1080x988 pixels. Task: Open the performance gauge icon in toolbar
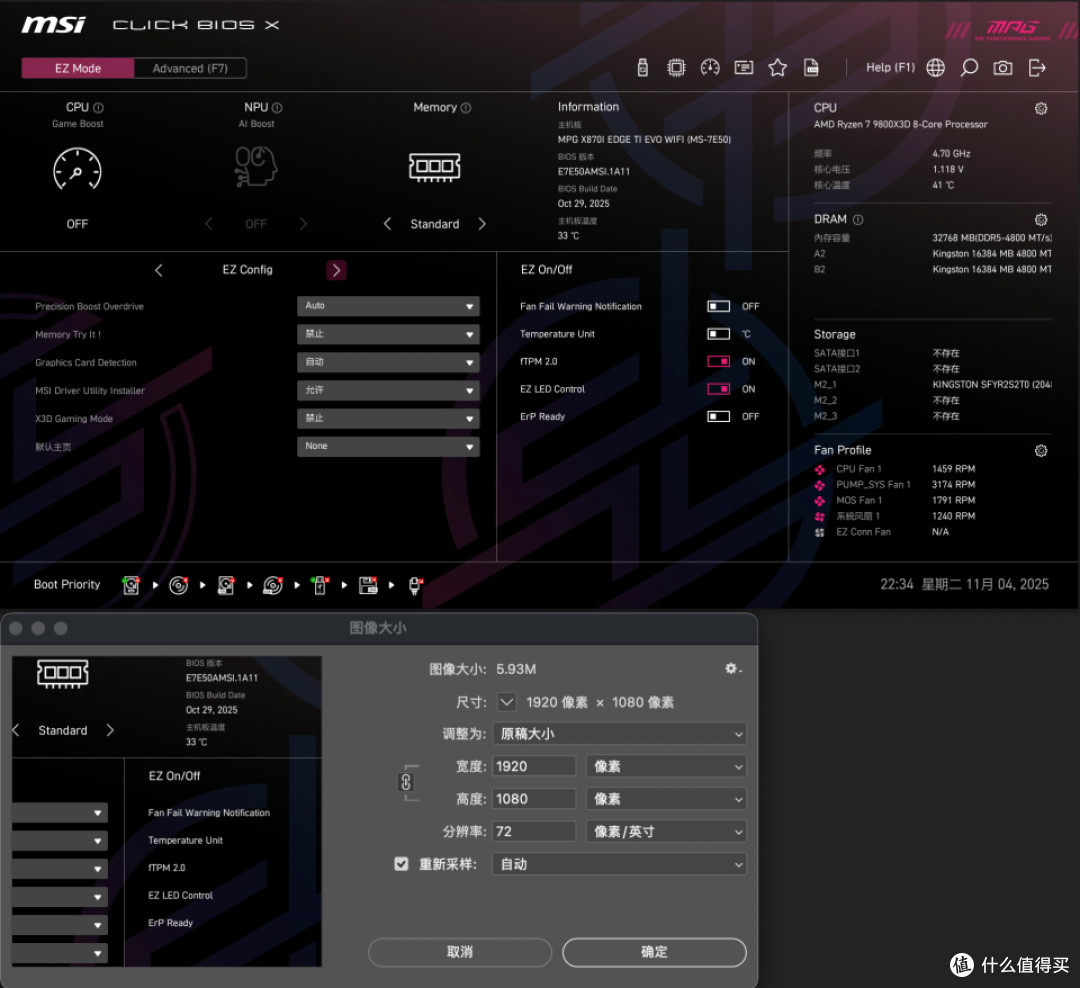(709, 68)
